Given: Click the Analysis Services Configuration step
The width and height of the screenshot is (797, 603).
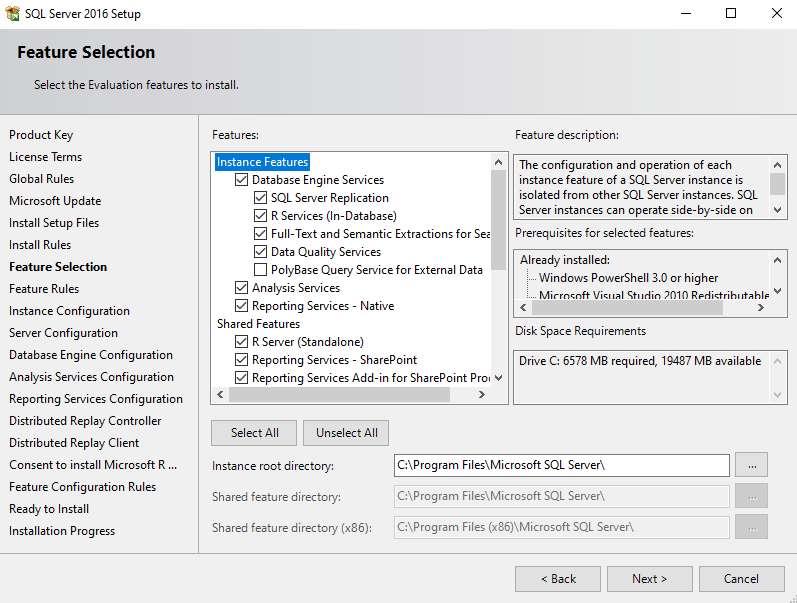Looking at the screenshot, I should point(91,377).
